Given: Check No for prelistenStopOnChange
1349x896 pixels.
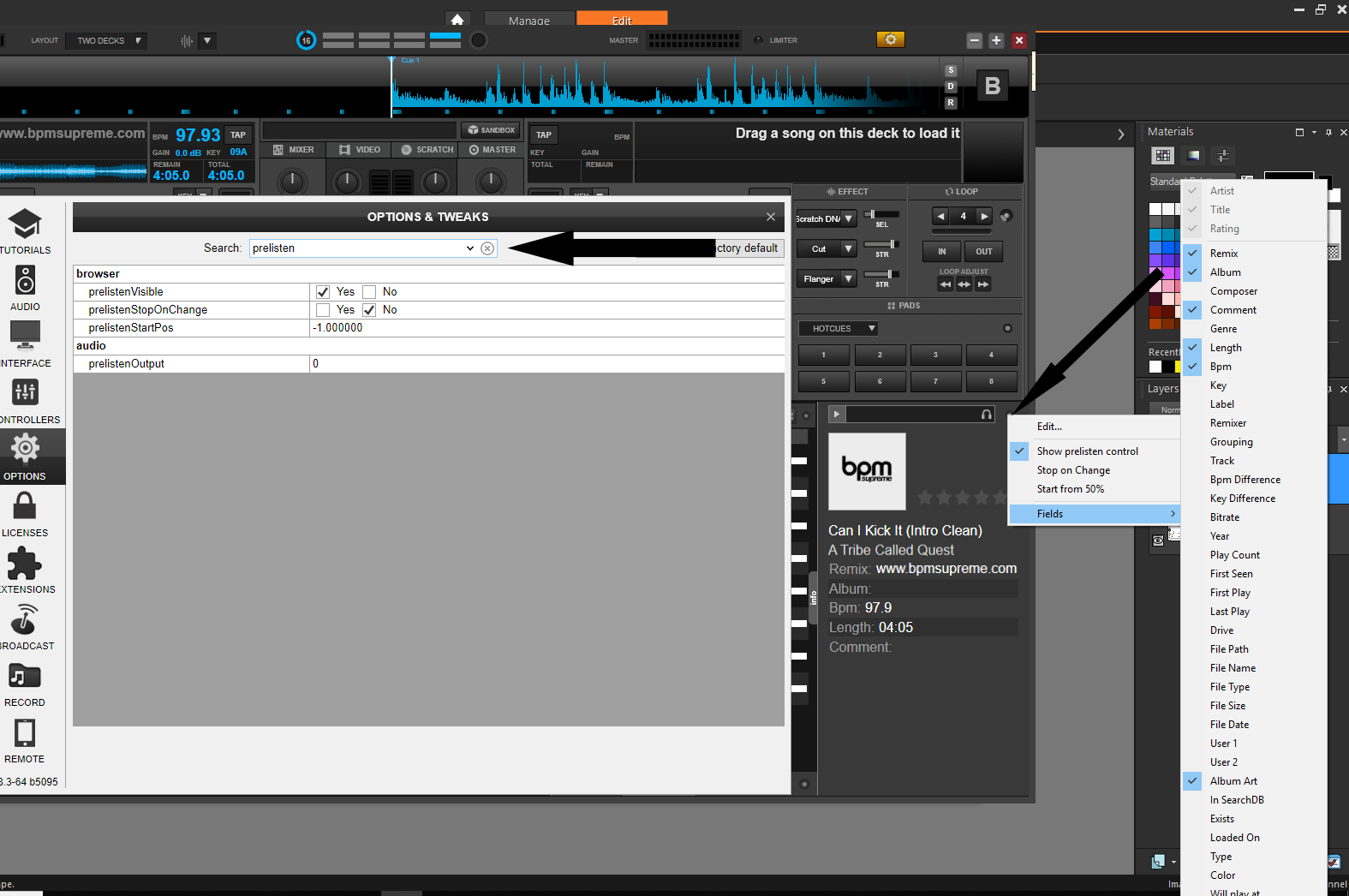Looking at the screenshot, I should pos(369,310).
